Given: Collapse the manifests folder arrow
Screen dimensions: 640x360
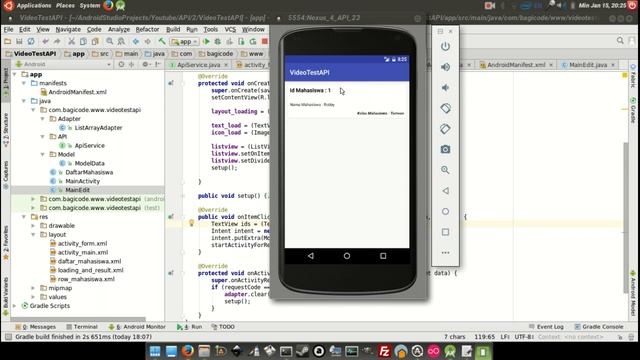Looking at the screenshot, I should [24, 83].
